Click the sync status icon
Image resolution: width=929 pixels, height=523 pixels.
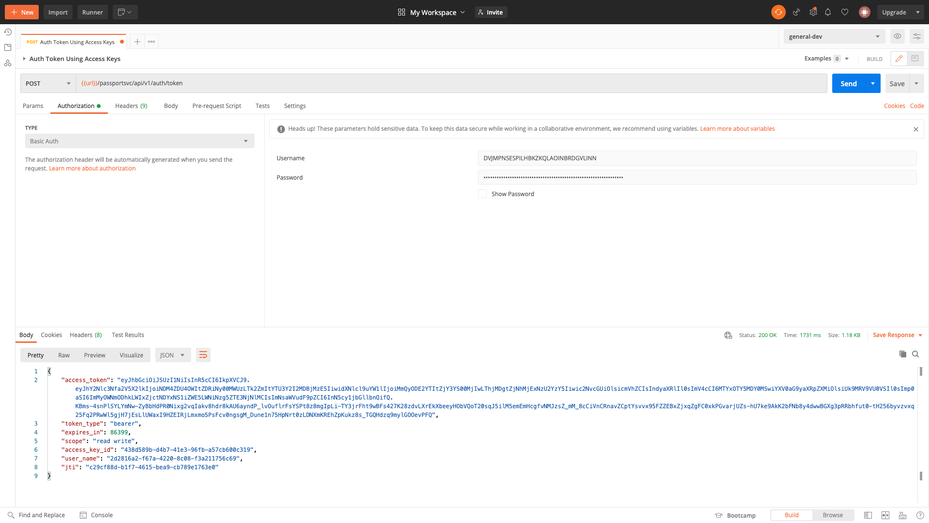click(x=778, y=12)
